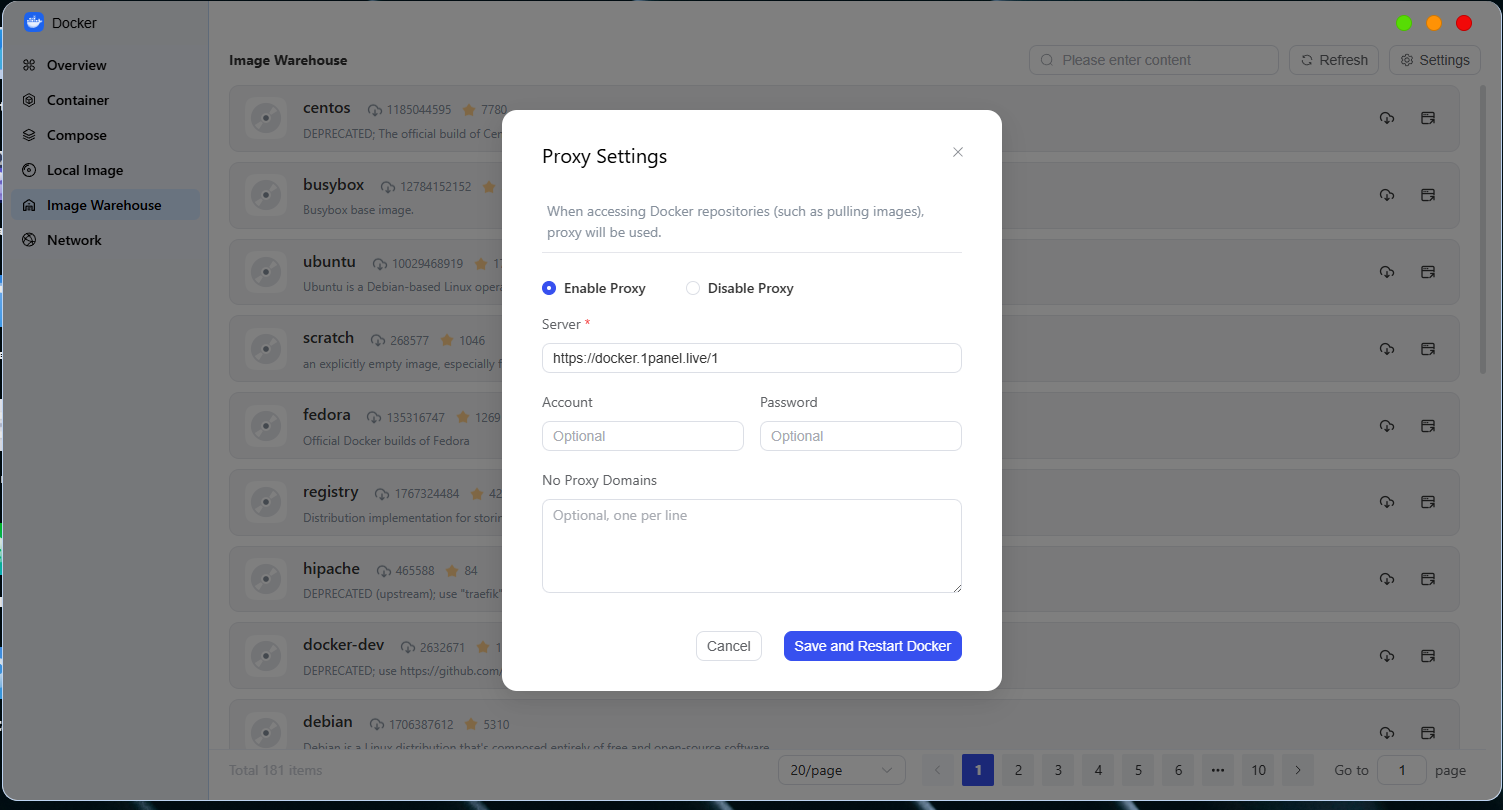Click the pagination ellipsis button
1503x810 pixels.
1218,770
